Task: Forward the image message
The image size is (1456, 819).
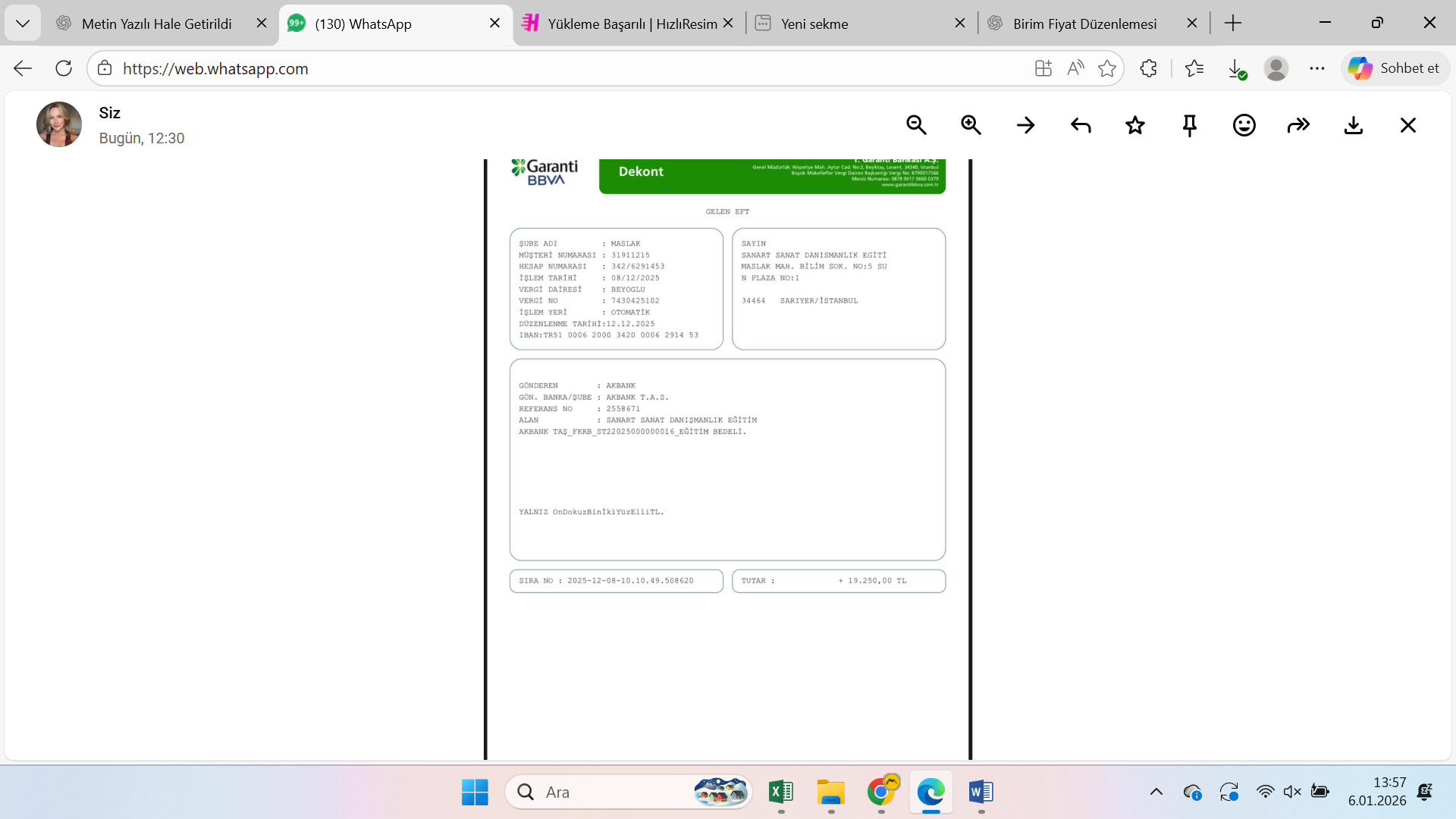Action: click(1299, 125)
